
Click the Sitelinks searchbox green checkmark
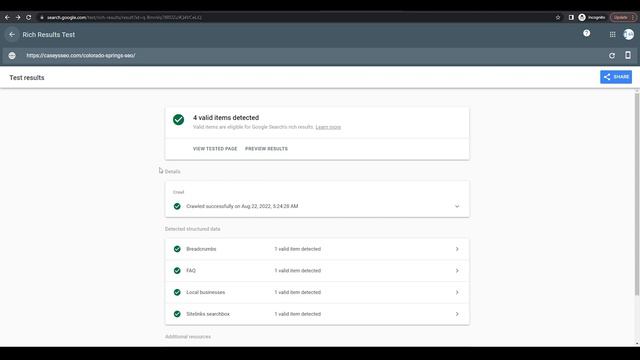click(177, 314)
